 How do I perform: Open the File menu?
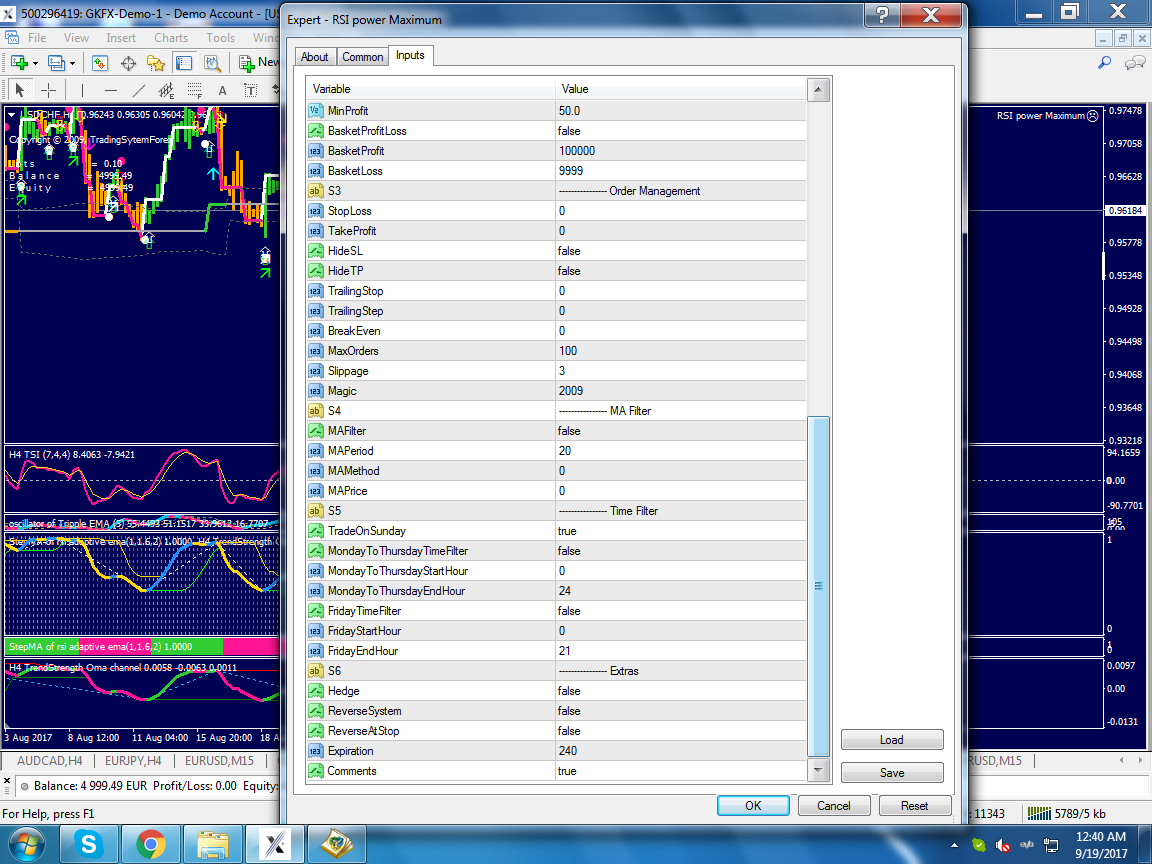[x=37, y=37]
